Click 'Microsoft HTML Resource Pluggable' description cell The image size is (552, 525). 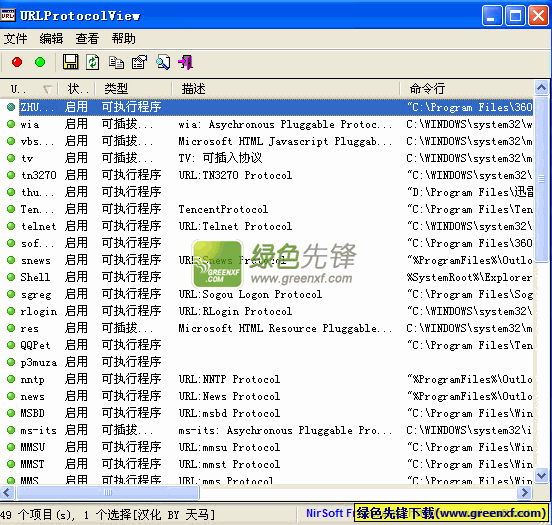285,328
